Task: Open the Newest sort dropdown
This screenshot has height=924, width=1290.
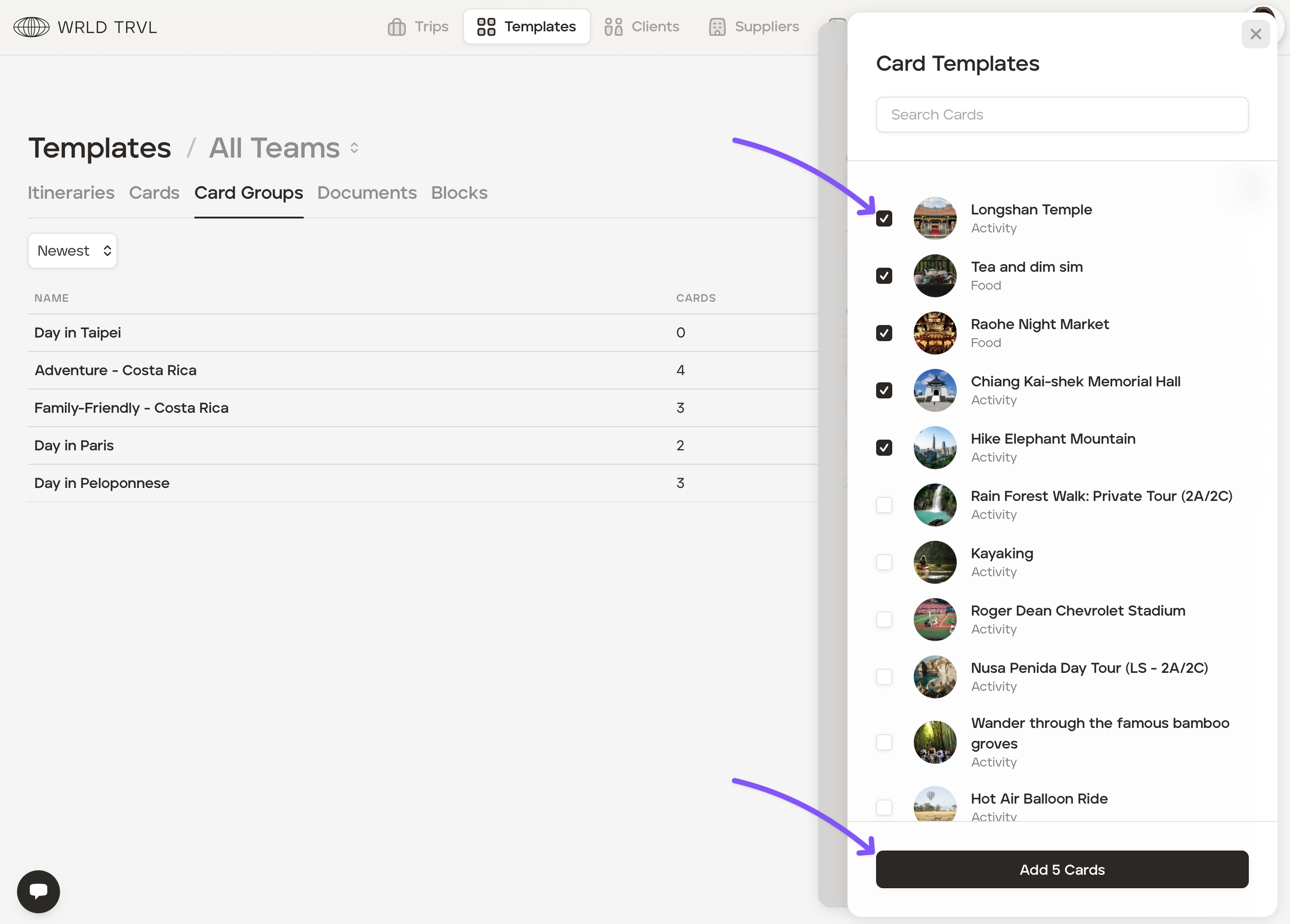Action: coord(72,251)
